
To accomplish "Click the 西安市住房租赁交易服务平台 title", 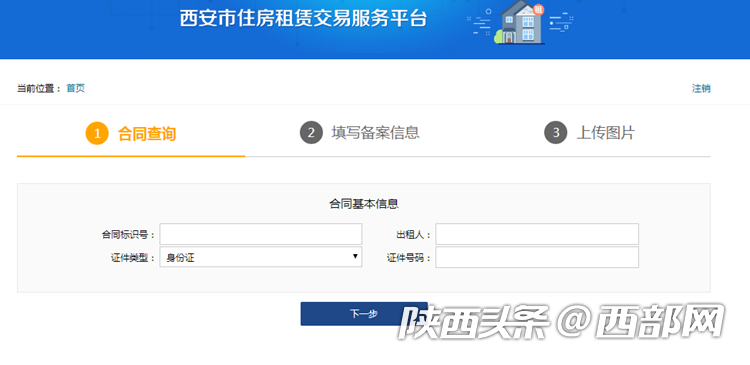I will click(303, 19).
